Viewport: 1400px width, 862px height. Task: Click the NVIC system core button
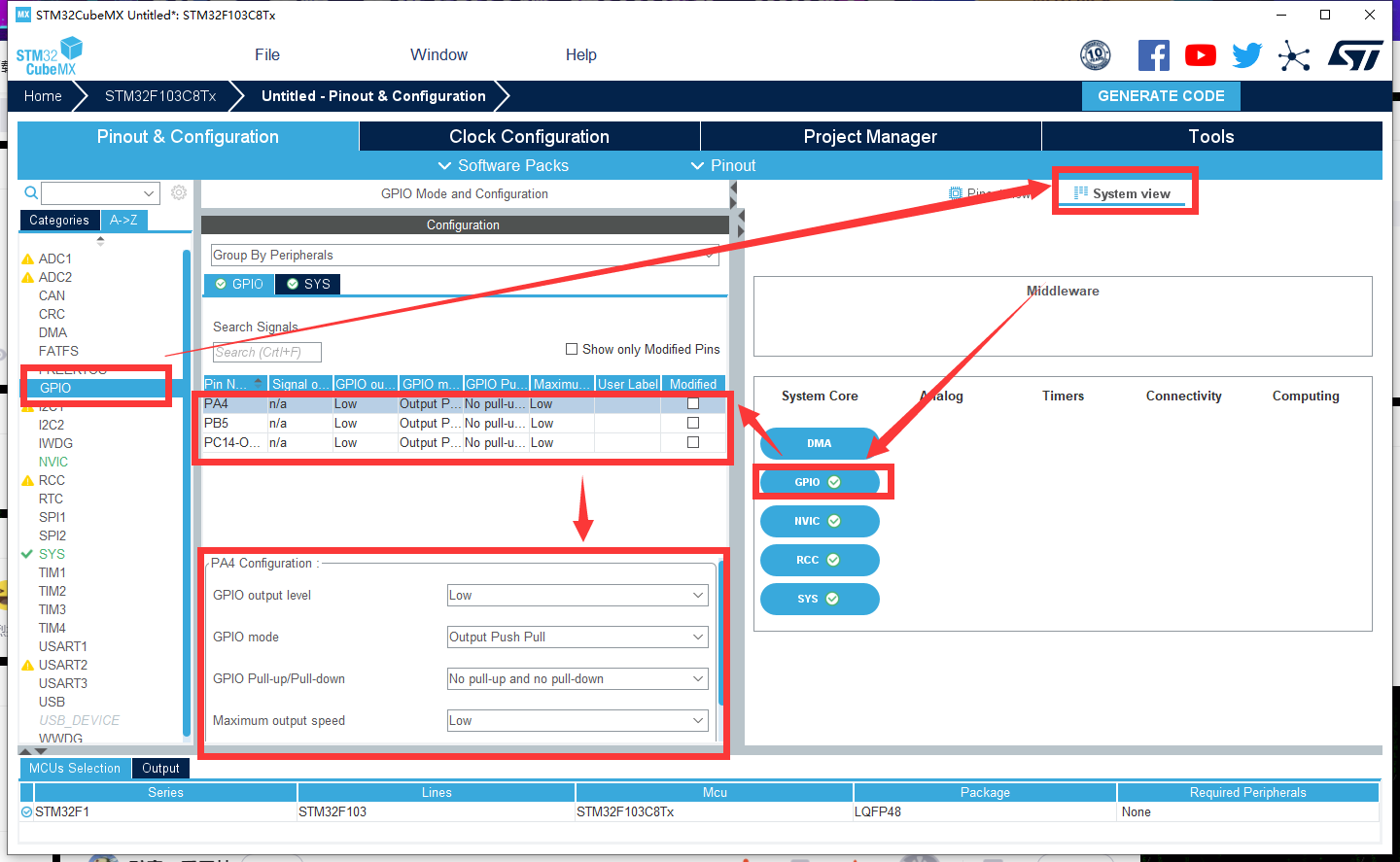click(x=820, y=521)
